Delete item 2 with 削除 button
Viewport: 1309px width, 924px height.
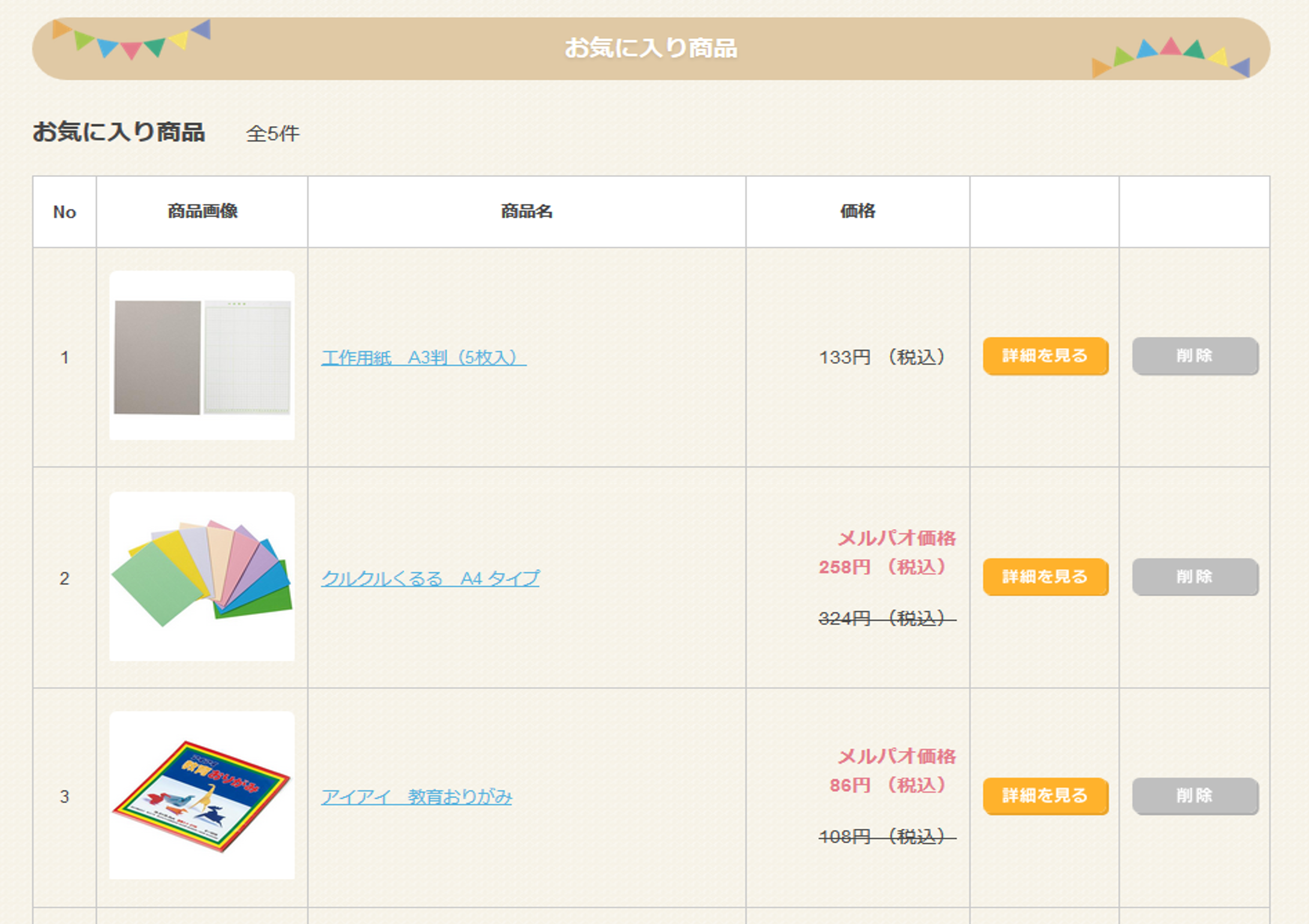(x=1194, y=577)
